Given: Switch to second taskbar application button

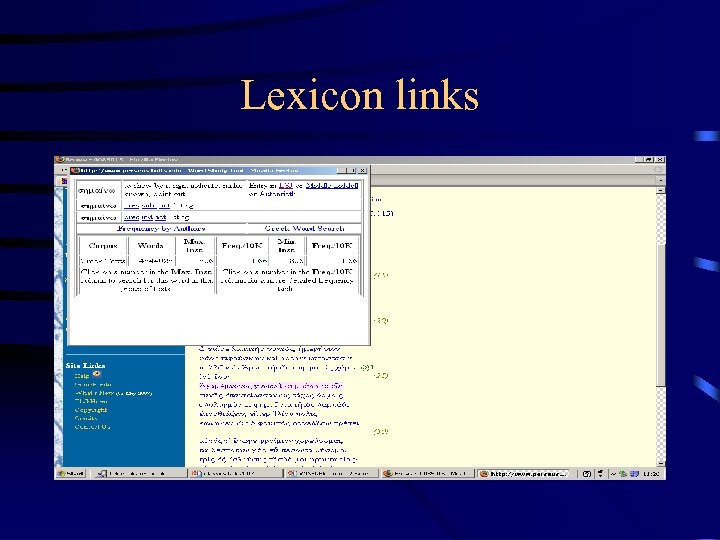Looking at the screenshot, I should pyautogui.click(x=236, y=473).
